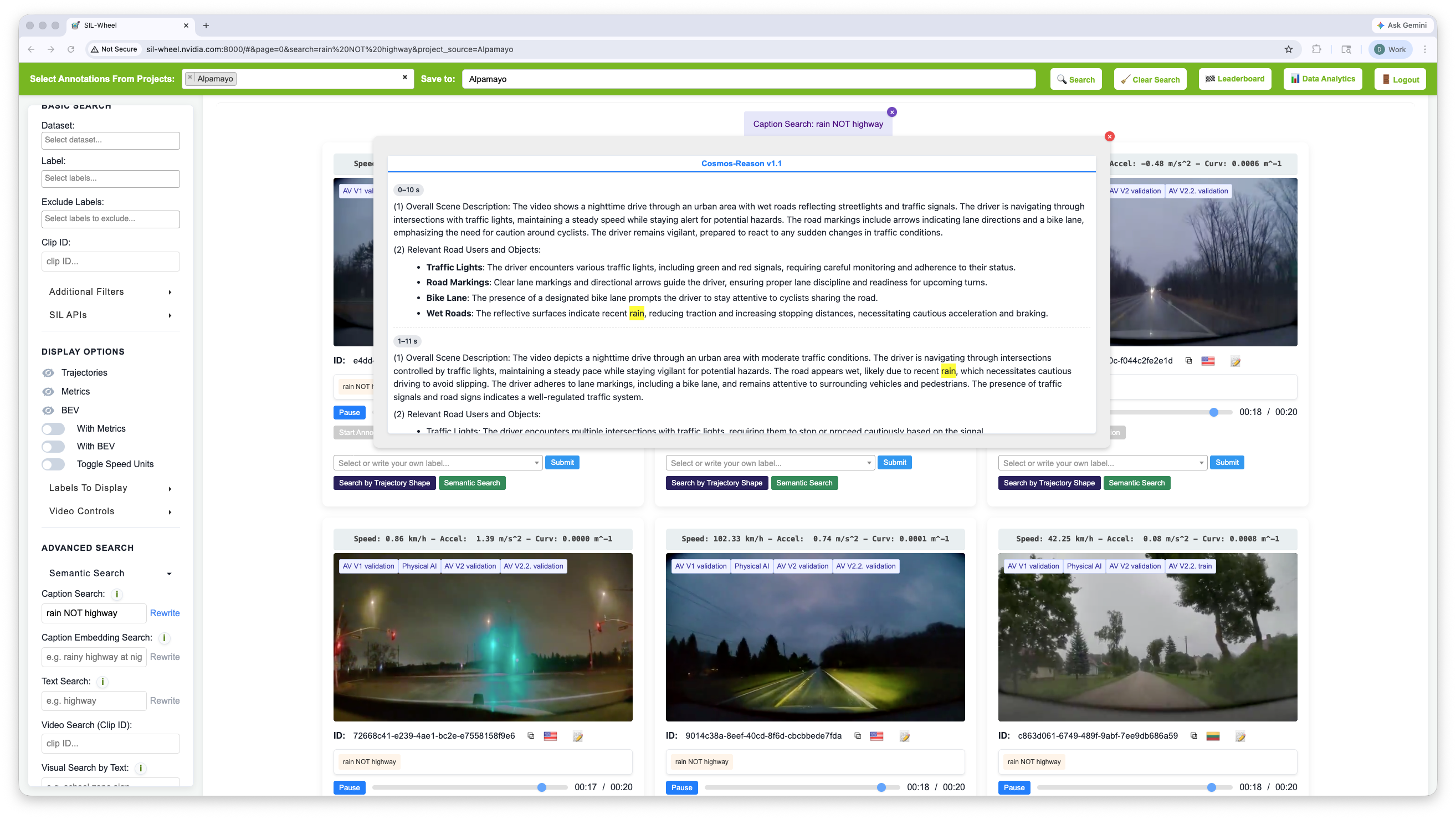This screenshot has height=819, width=1456.
Task: Reload the page
Action: [x=71, y=49]
